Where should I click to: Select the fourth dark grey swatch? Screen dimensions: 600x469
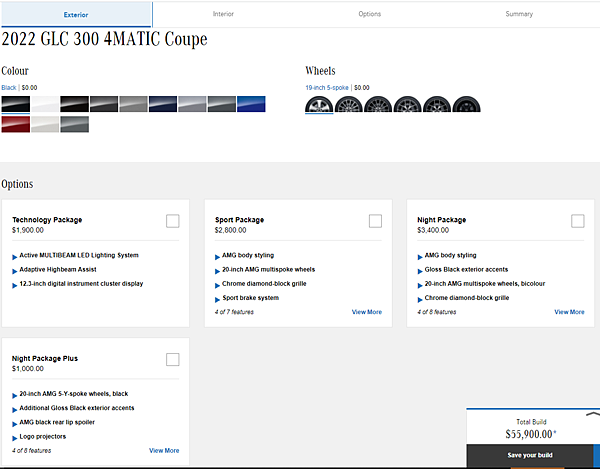104,104
